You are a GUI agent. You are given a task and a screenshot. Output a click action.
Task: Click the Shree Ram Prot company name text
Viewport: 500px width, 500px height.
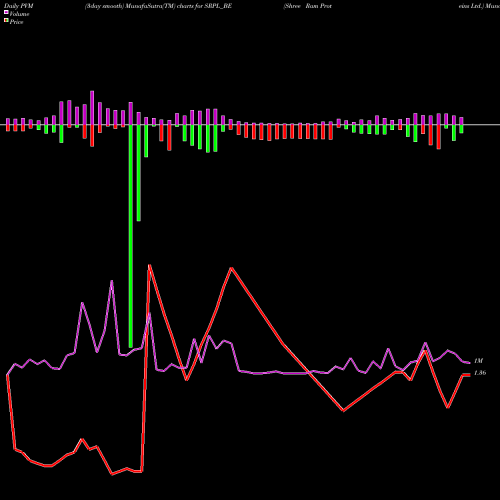(x=307, y=6)
